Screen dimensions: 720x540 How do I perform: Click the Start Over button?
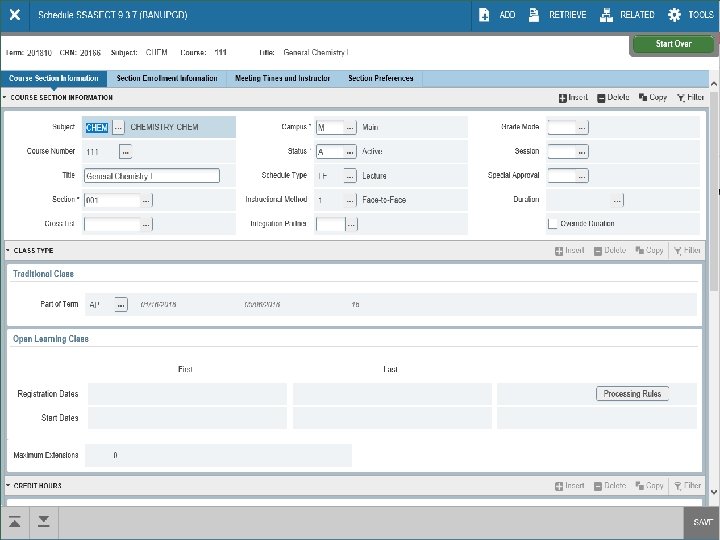tap(673, 44)
